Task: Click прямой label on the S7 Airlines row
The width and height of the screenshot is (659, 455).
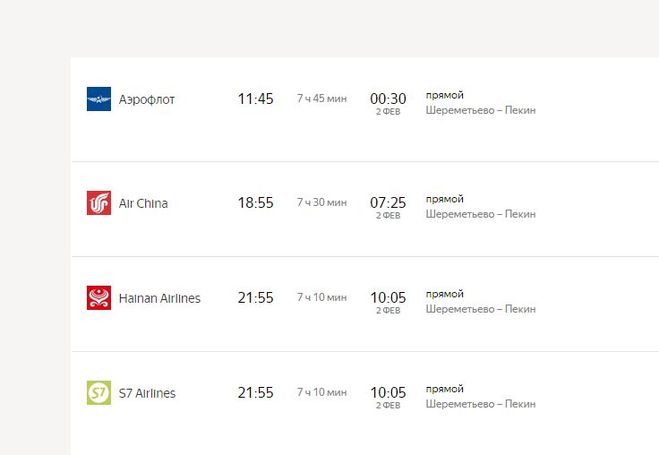Action: tap(445, 389)
